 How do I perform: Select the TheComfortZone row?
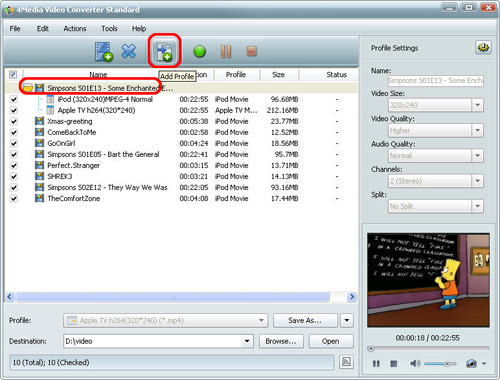coord(181,198)
